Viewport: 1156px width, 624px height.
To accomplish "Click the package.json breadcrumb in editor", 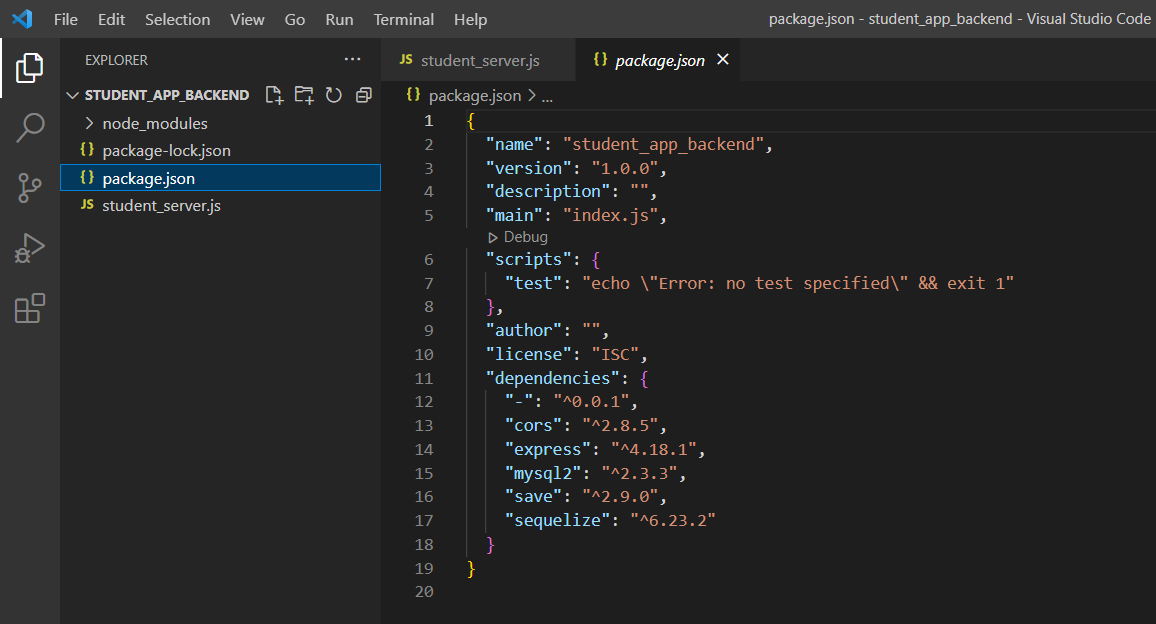I will click(474, 96).
